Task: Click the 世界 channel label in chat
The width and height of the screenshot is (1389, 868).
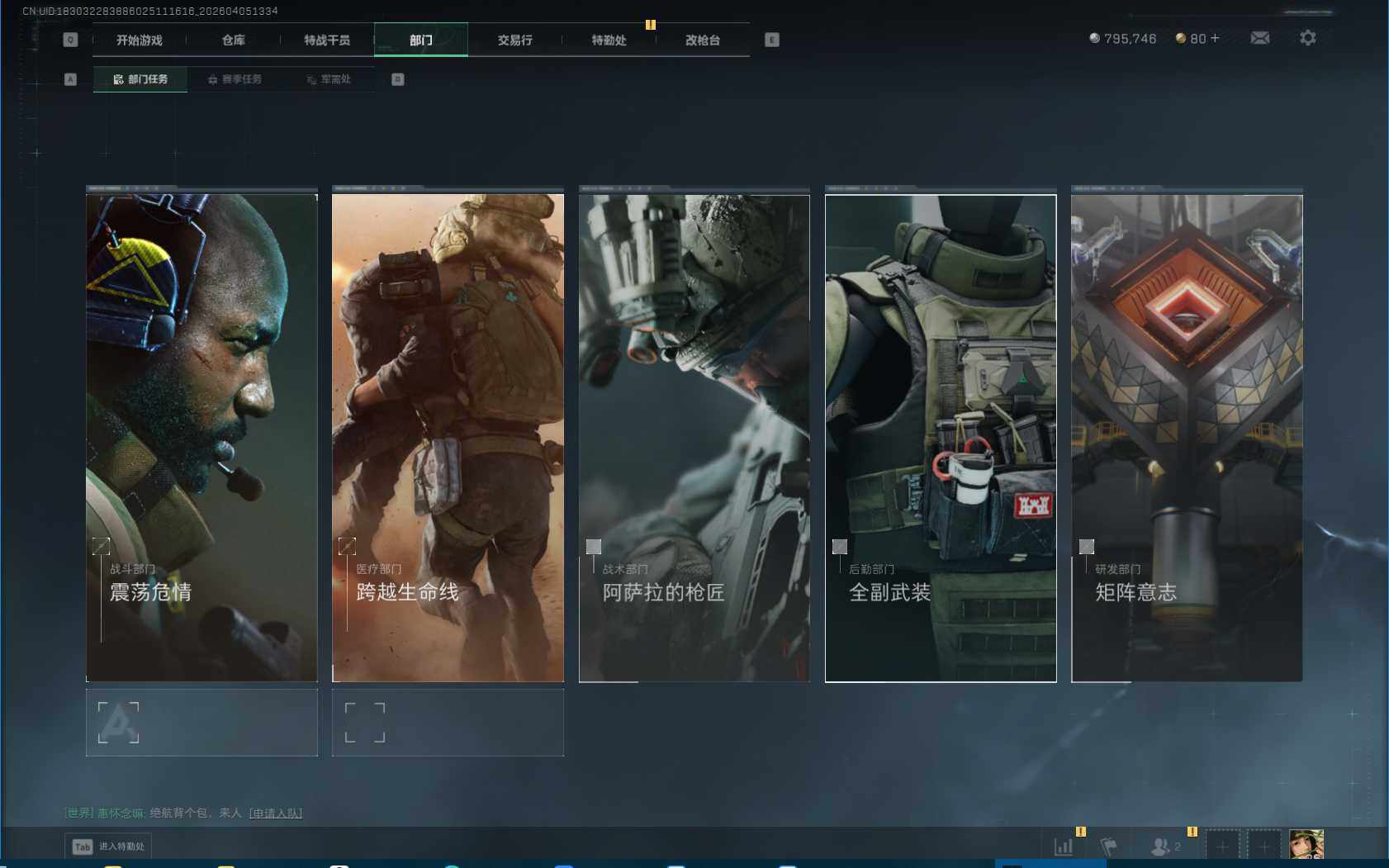Action: pos(79,813)
